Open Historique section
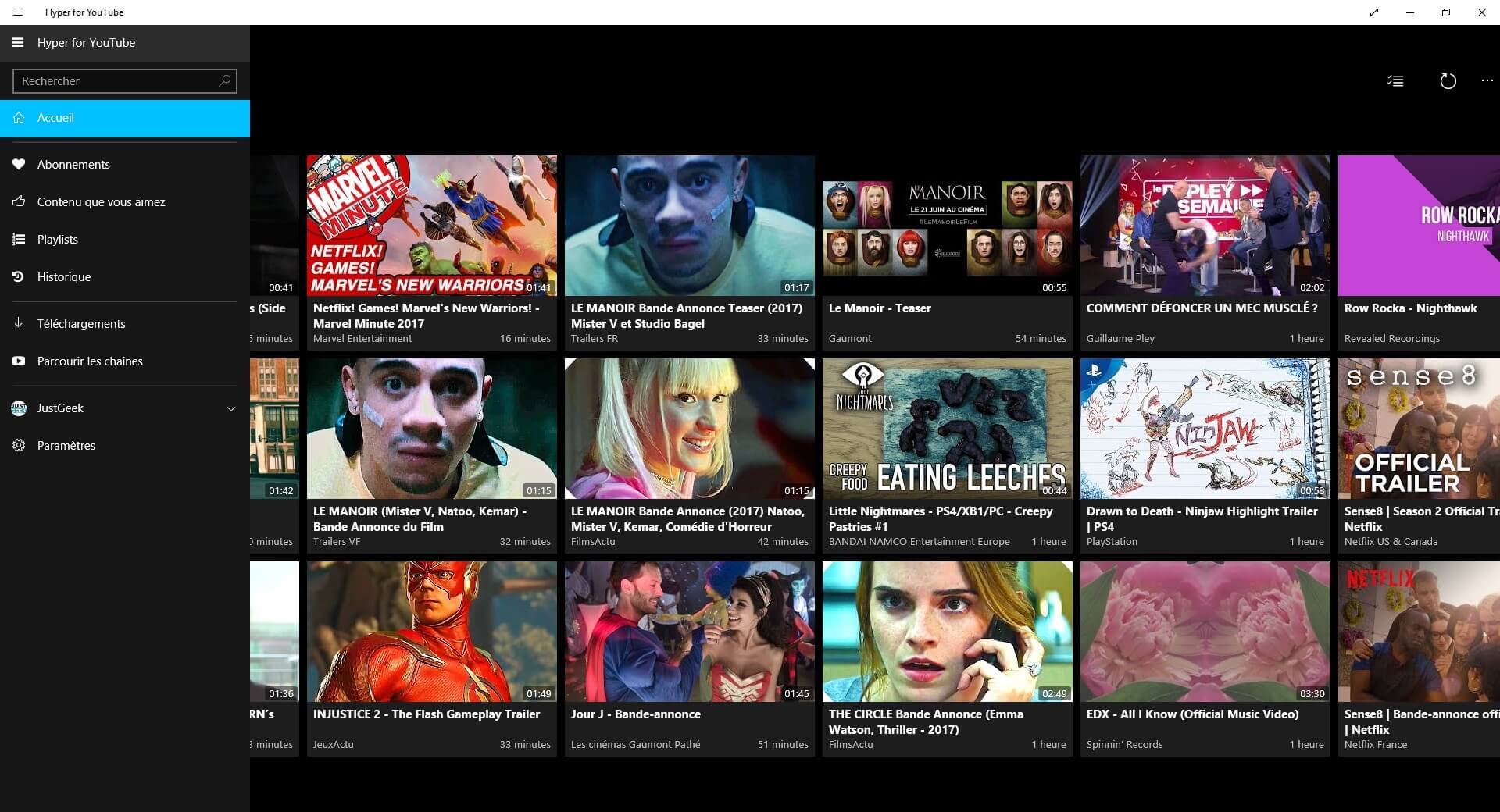 tap(125, 277)
